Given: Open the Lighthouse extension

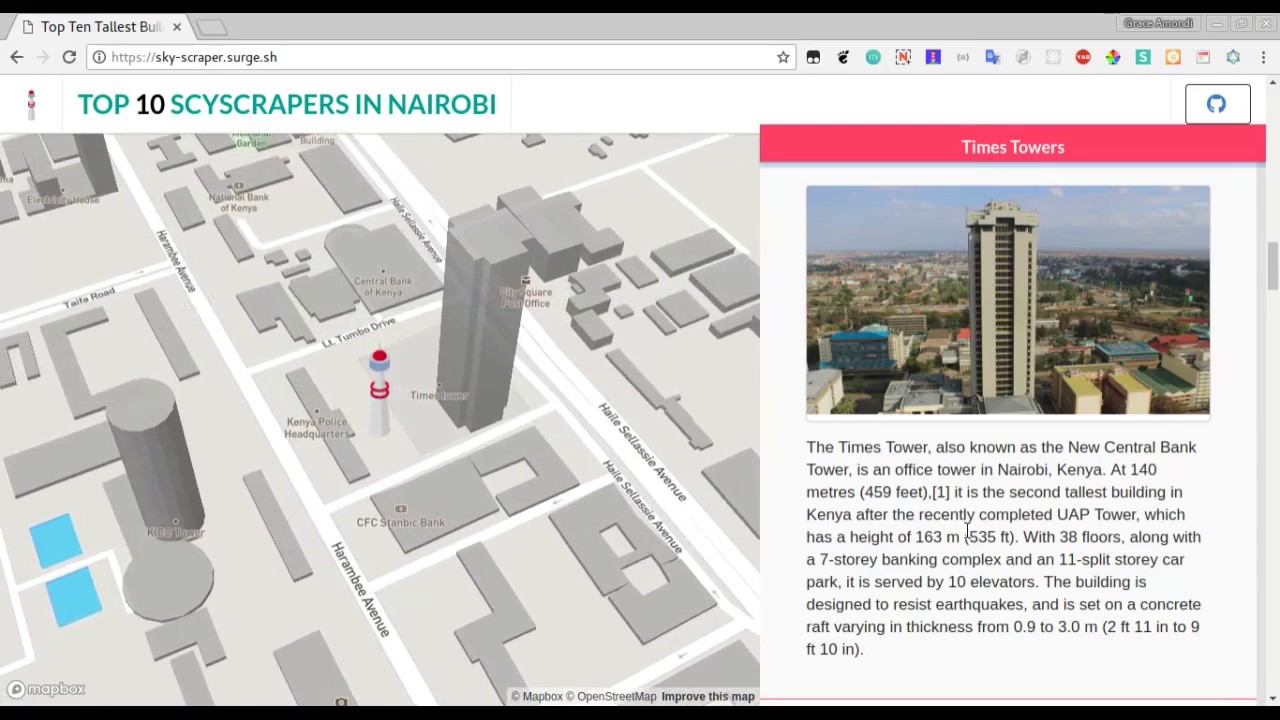Looking at the screenshot, I should tap(933, 57).
